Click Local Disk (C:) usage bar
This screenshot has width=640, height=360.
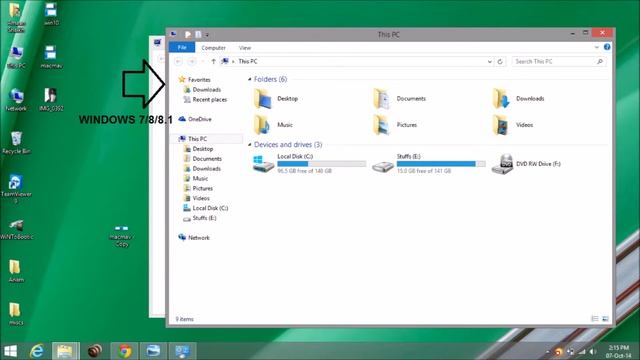tap(322, 164)
